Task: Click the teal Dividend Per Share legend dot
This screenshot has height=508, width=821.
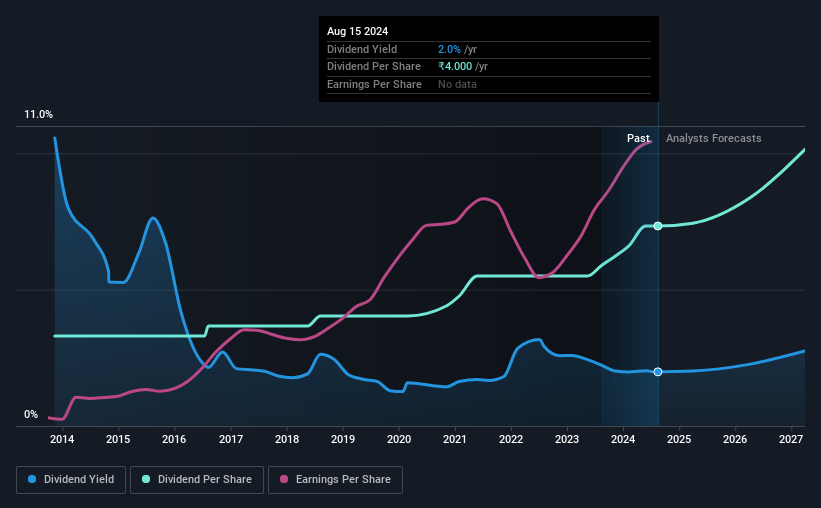Action: pos(146,479)
